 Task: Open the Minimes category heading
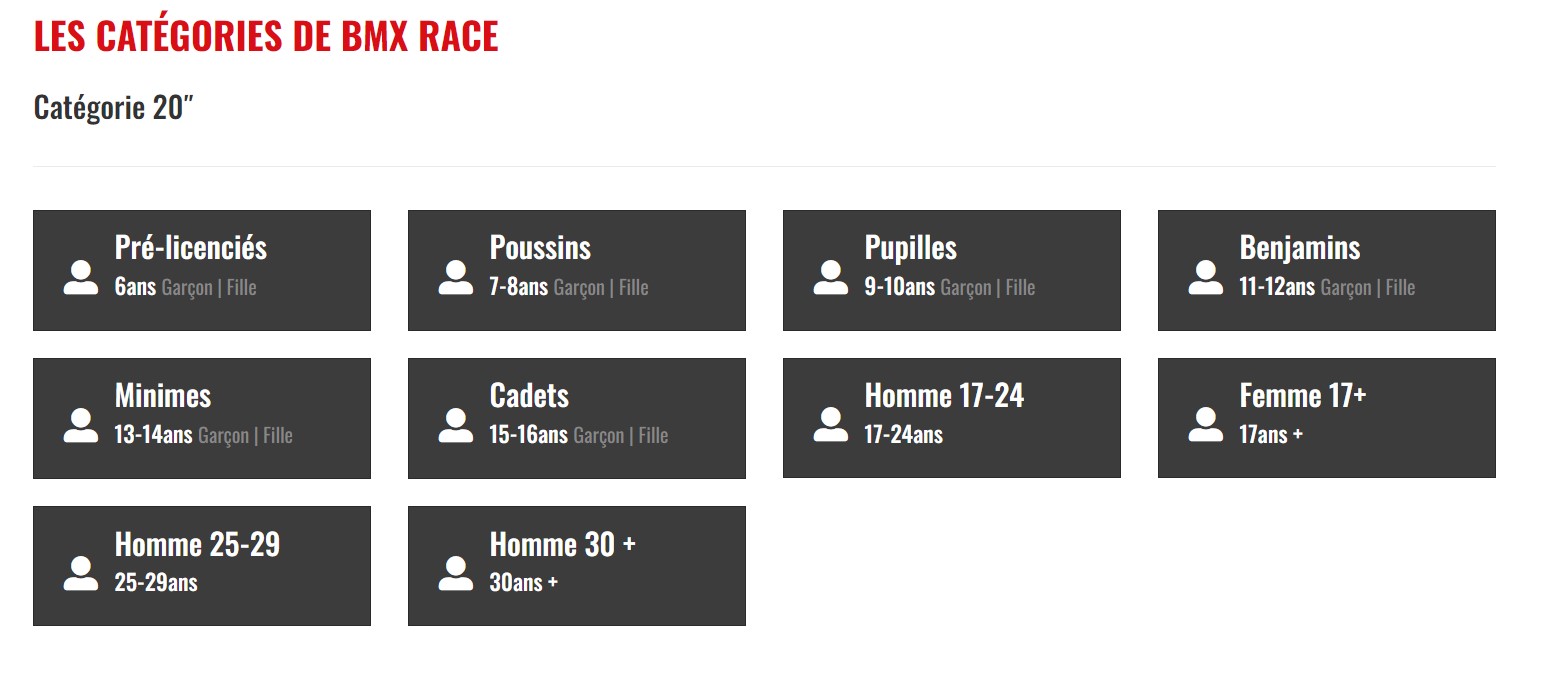[163, 396]
